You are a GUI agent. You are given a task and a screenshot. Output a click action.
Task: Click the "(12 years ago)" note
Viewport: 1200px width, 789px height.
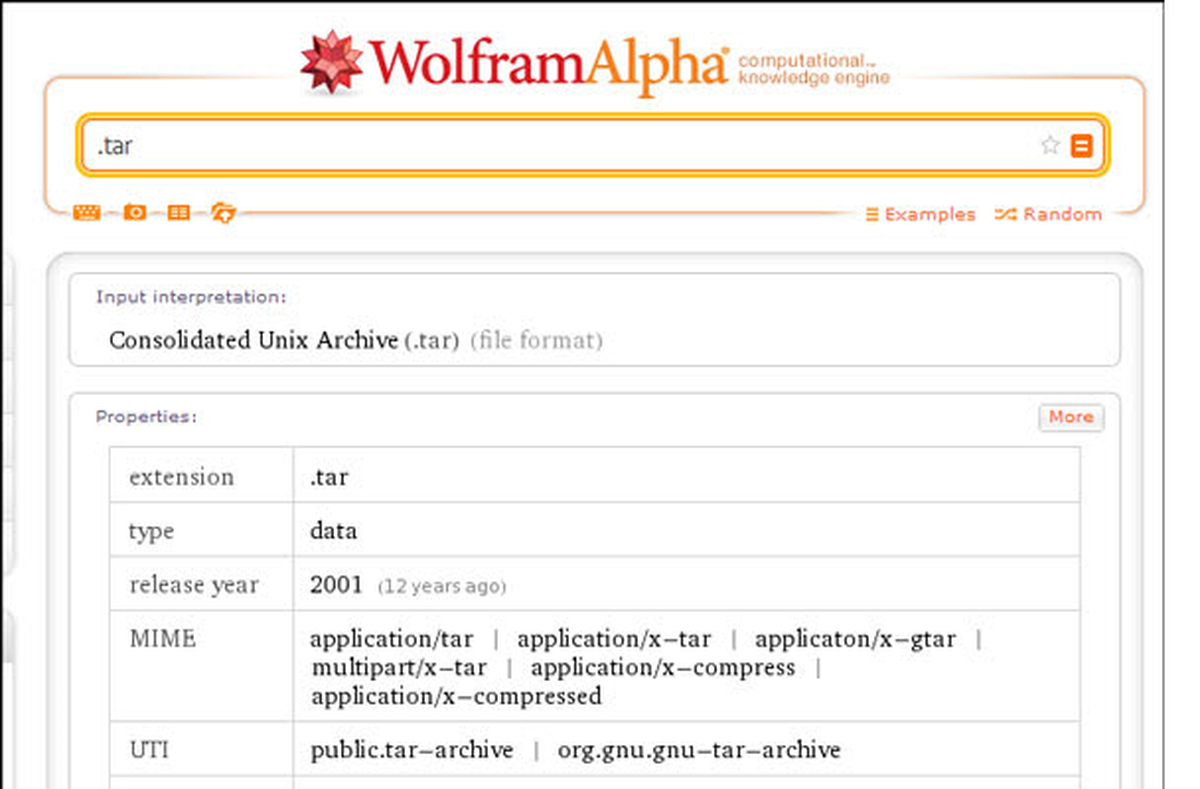tap(441, 587)
